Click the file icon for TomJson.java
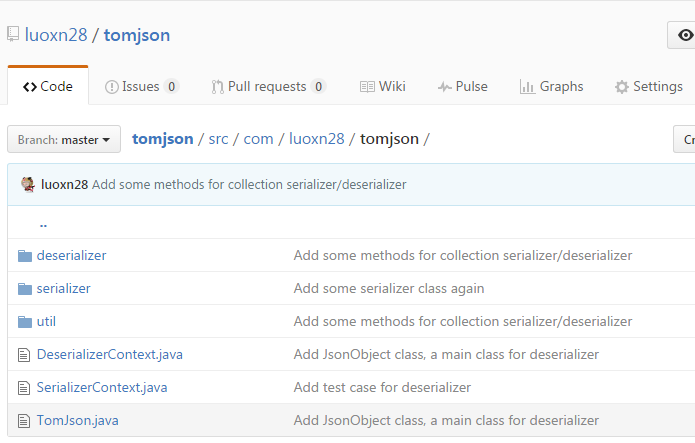The width and height of the screenshot is (695, 443). [x=24, y=421]
